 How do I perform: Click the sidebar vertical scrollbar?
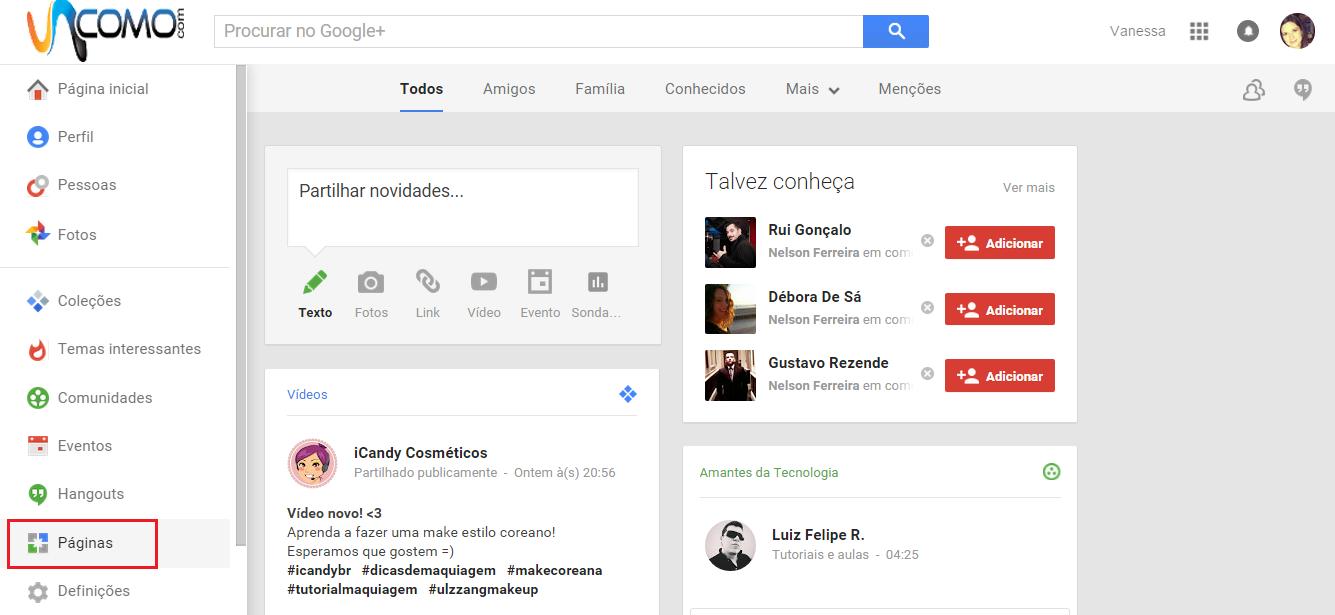[x=240, y=300]
